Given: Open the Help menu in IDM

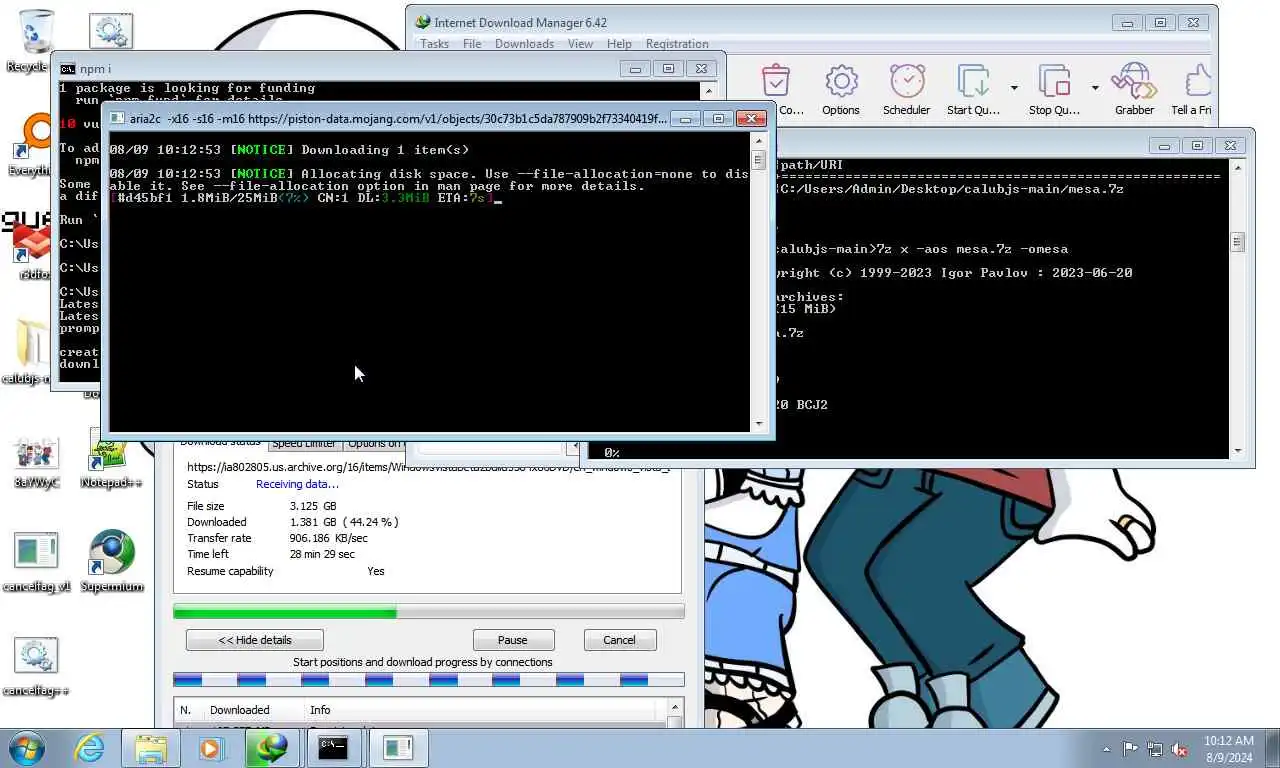Looking at the screenshot, I should click(x=619, y=44).
